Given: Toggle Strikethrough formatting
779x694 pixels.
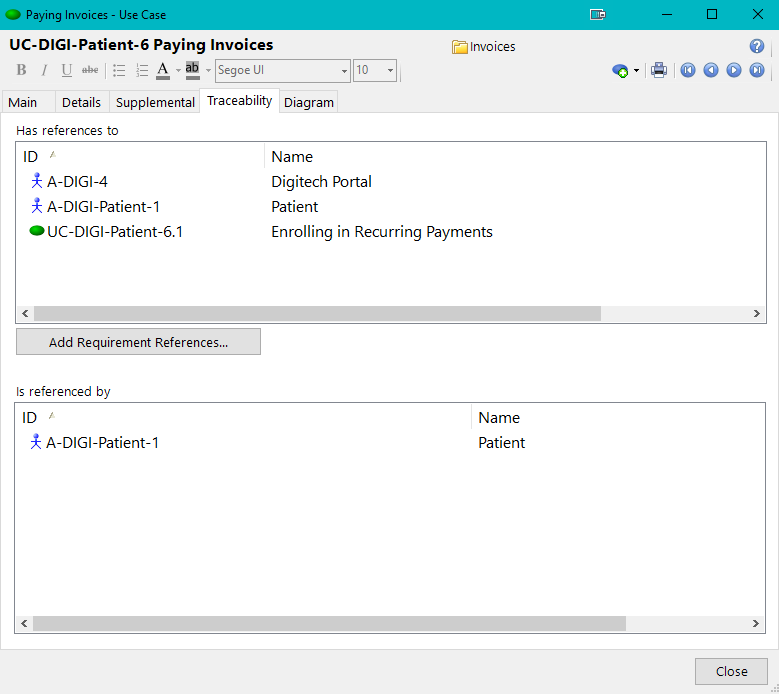Looking at the screenshot, I should [90, 70].
